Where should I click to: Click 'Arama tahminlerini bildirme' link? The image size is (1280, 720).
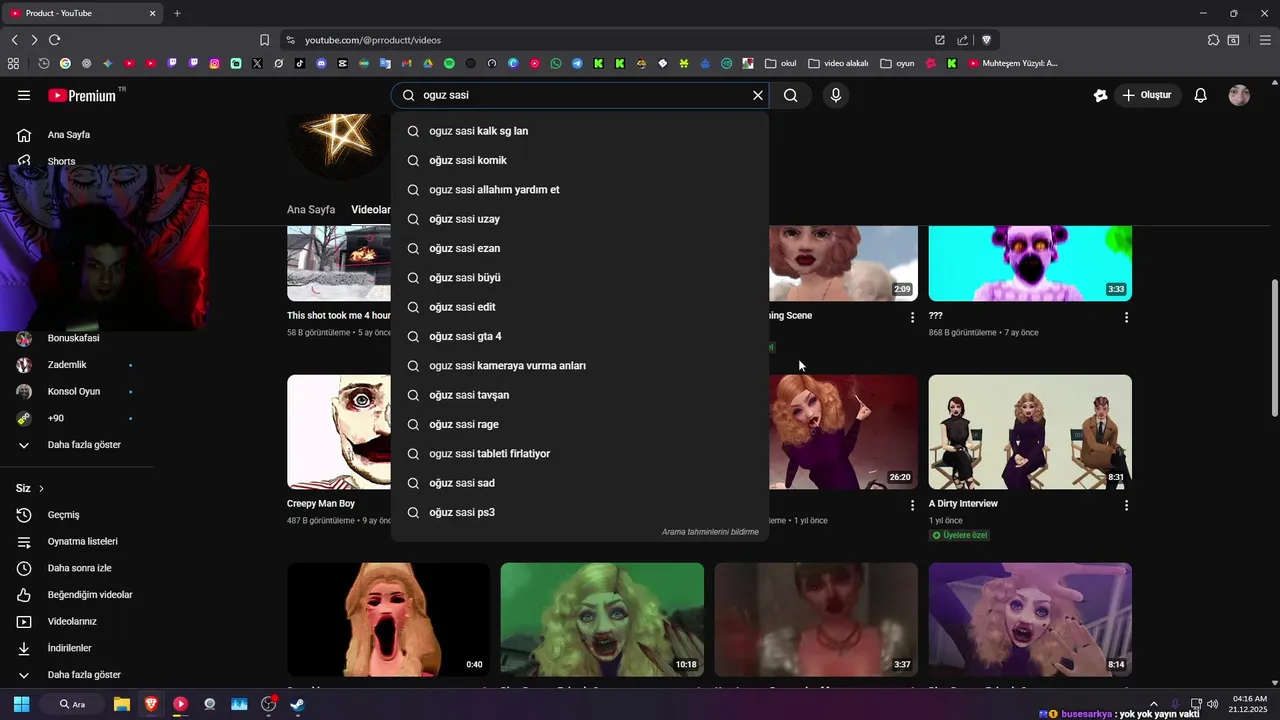coord(710,532)
